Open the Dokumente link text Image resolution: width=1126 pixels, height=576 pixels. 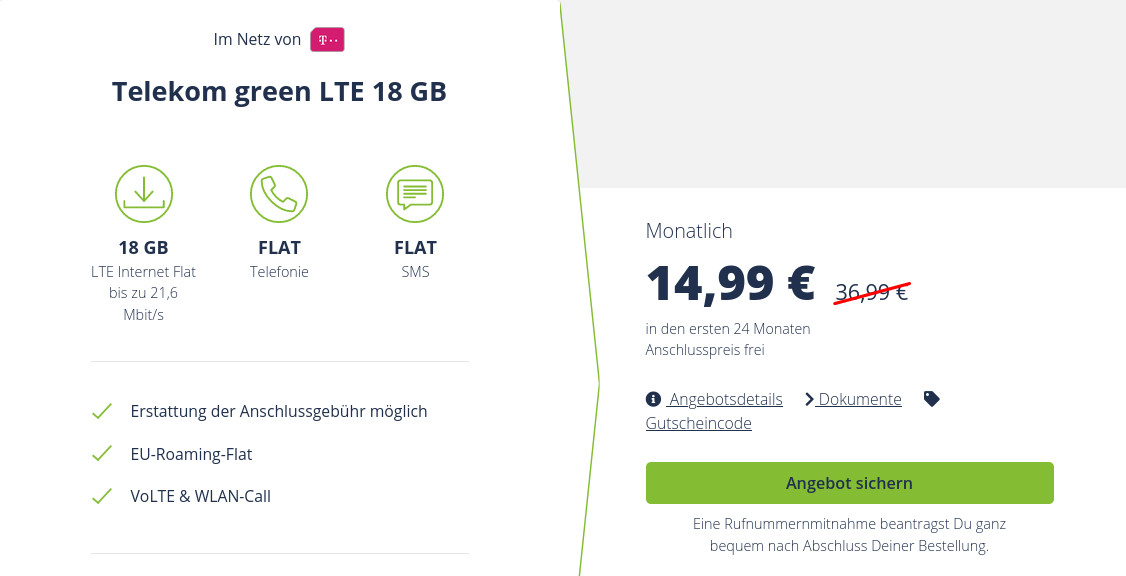[860, 400]
